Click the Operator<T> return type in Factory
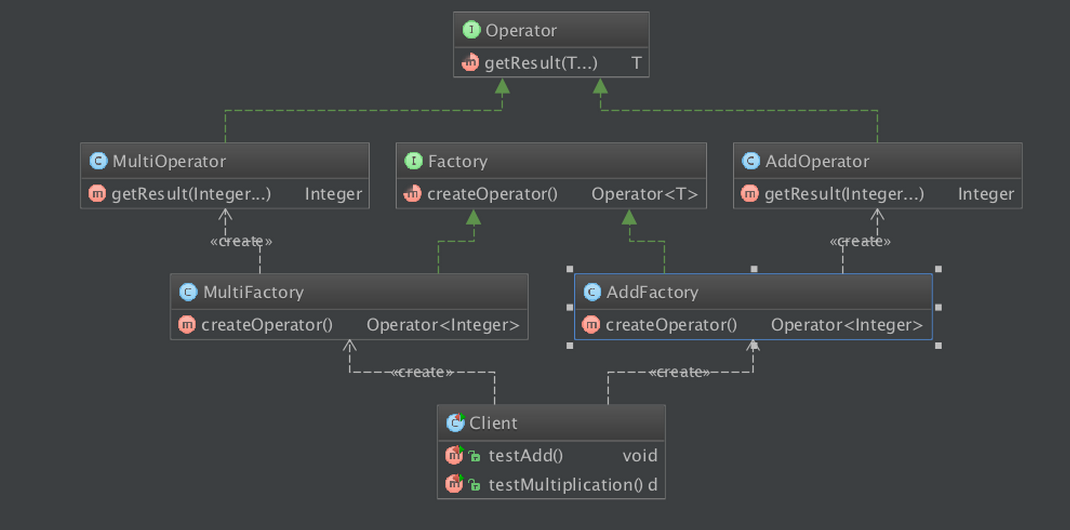This screenshot has width=1070, height=530. point(644,194)
